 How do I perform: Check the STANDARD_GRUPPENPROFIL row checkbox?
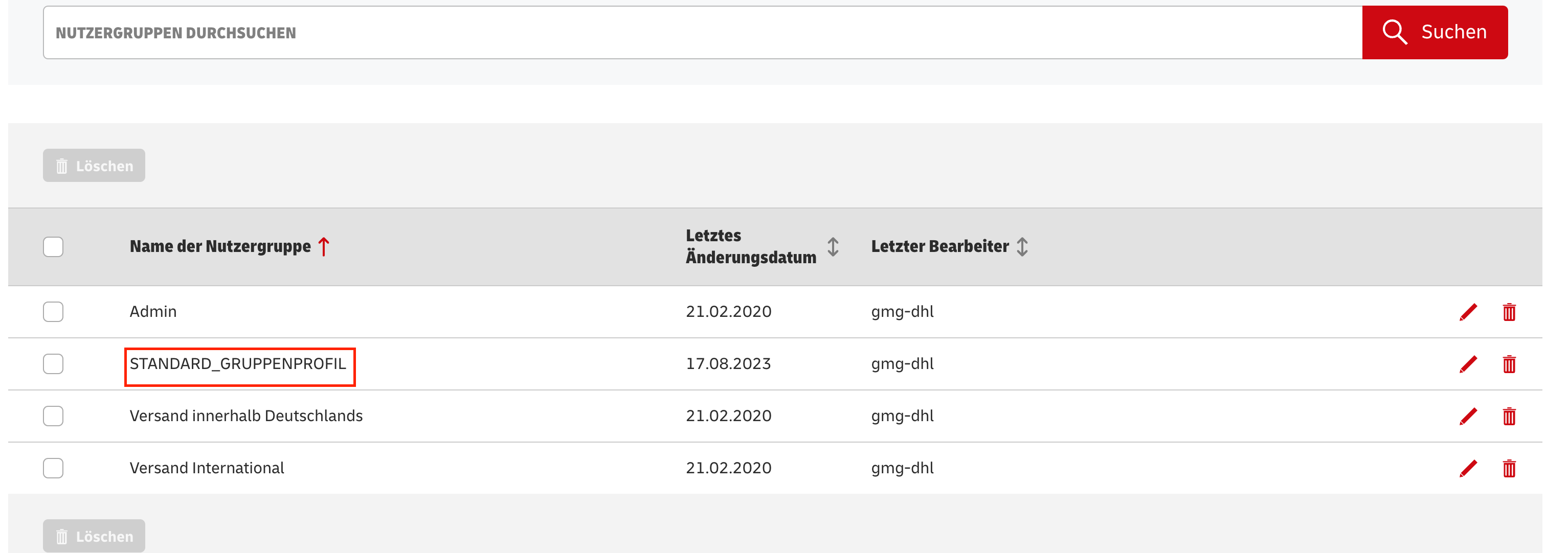tap(53, 364)
